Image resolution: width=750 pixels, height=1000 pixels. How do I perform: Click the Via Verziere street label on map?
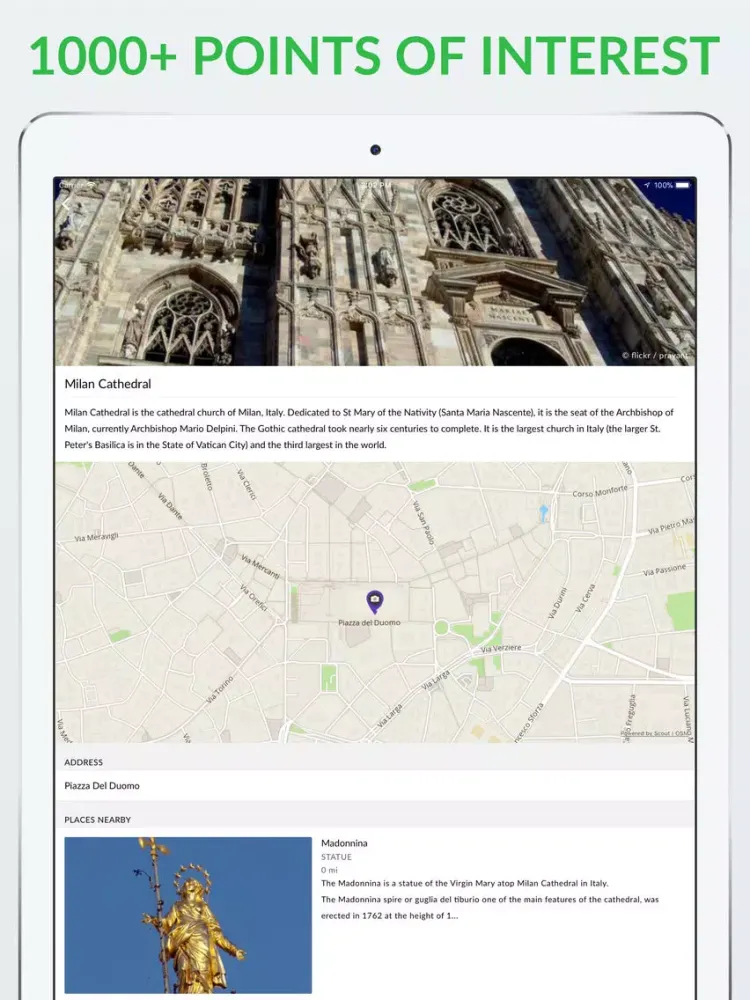[501, 648]
